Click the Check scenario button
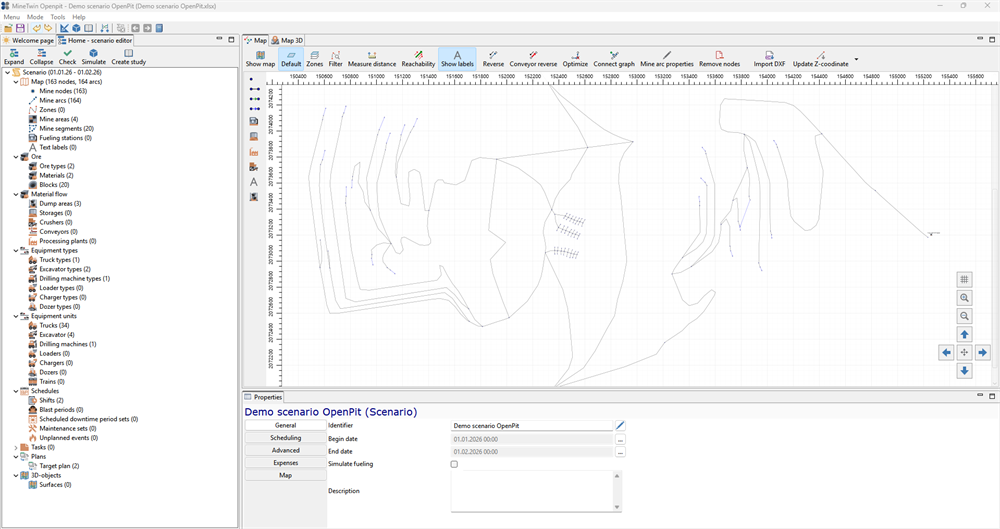 [68, 57]
